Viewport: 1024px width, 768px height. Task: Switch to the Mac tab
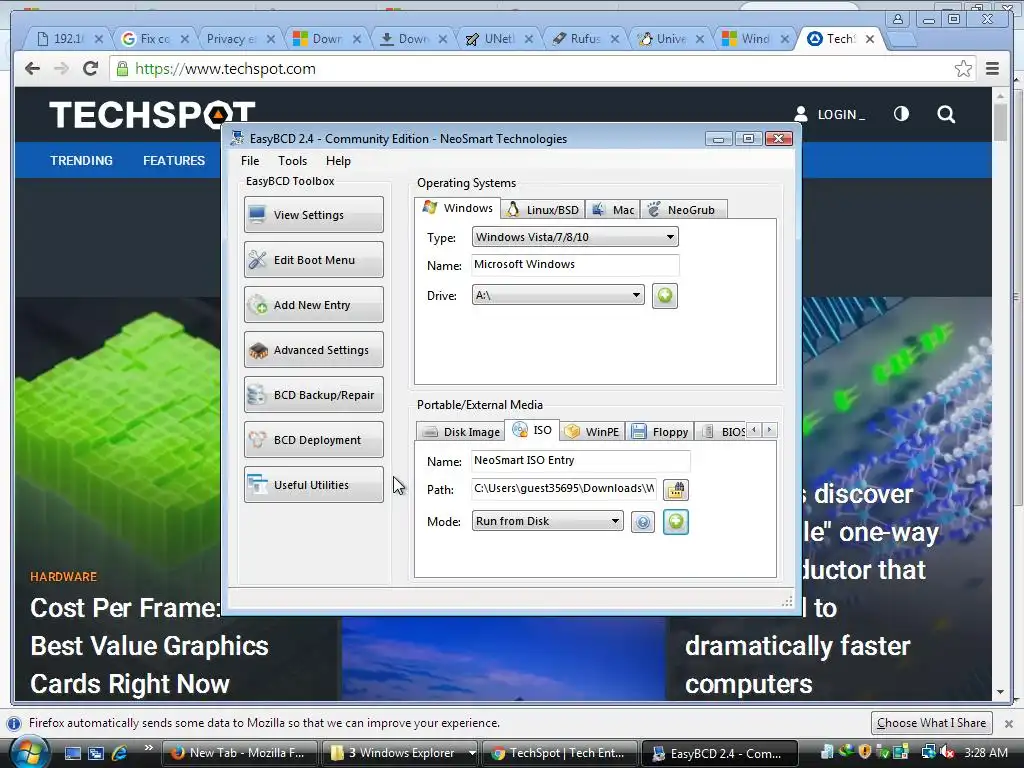(613, 210)
